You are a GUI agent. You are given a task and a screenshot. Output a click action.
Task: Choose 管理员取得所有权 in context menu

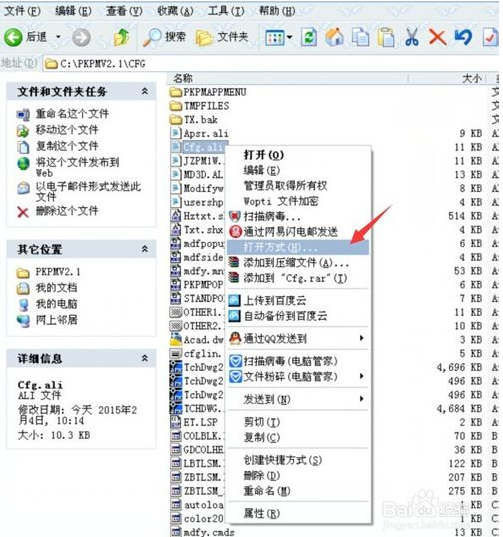[x=298, y=186]
